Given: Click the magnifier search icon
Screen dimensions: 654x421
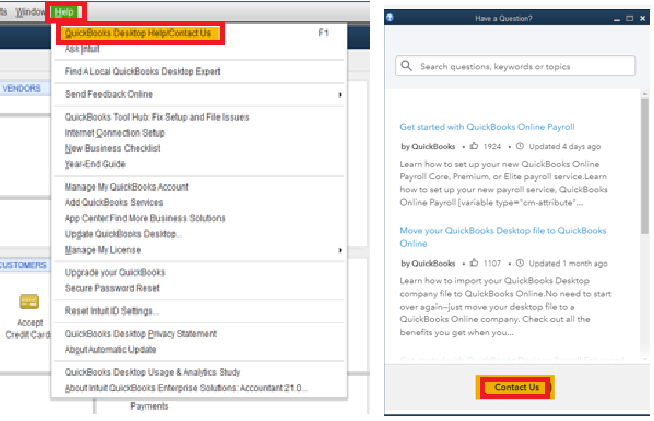Looking at the screenshot, I should pos(406,66).
